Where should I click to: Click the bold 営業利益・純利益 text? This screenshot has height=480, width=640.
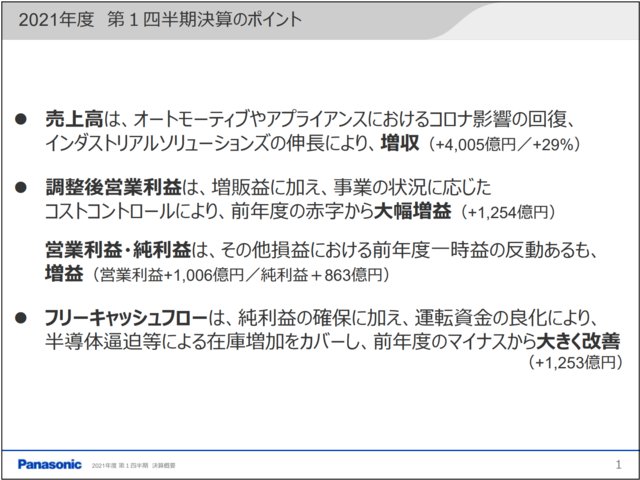click(x=109, y=249)
